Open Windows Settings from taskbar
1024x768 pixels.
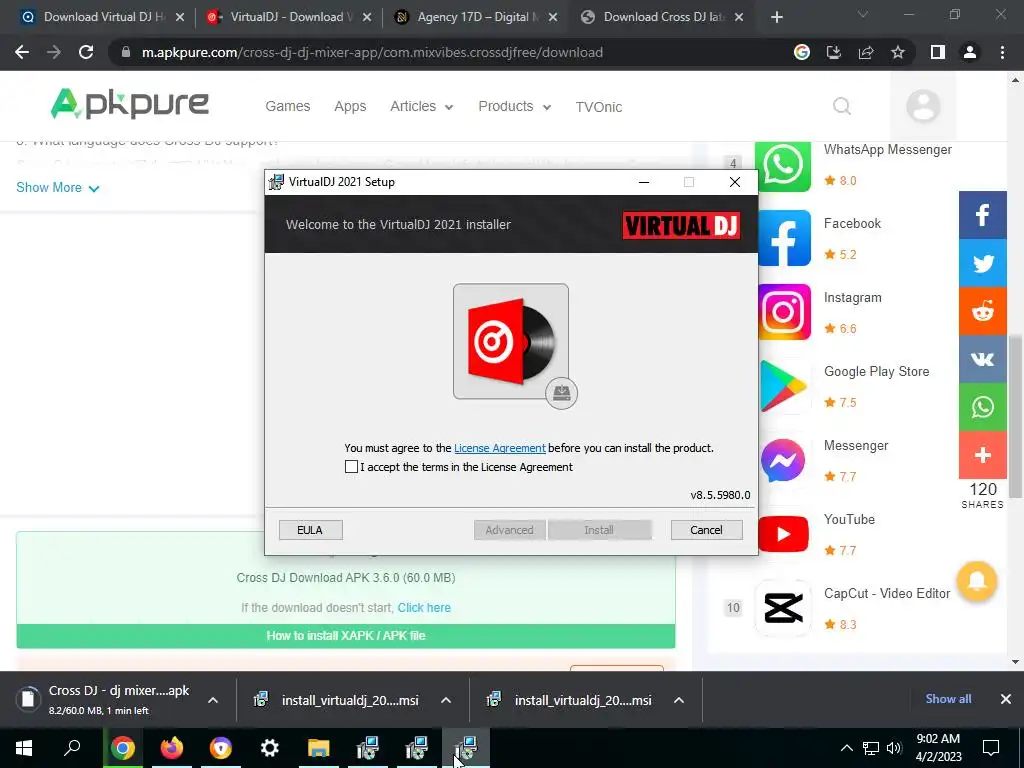[270, 748]
